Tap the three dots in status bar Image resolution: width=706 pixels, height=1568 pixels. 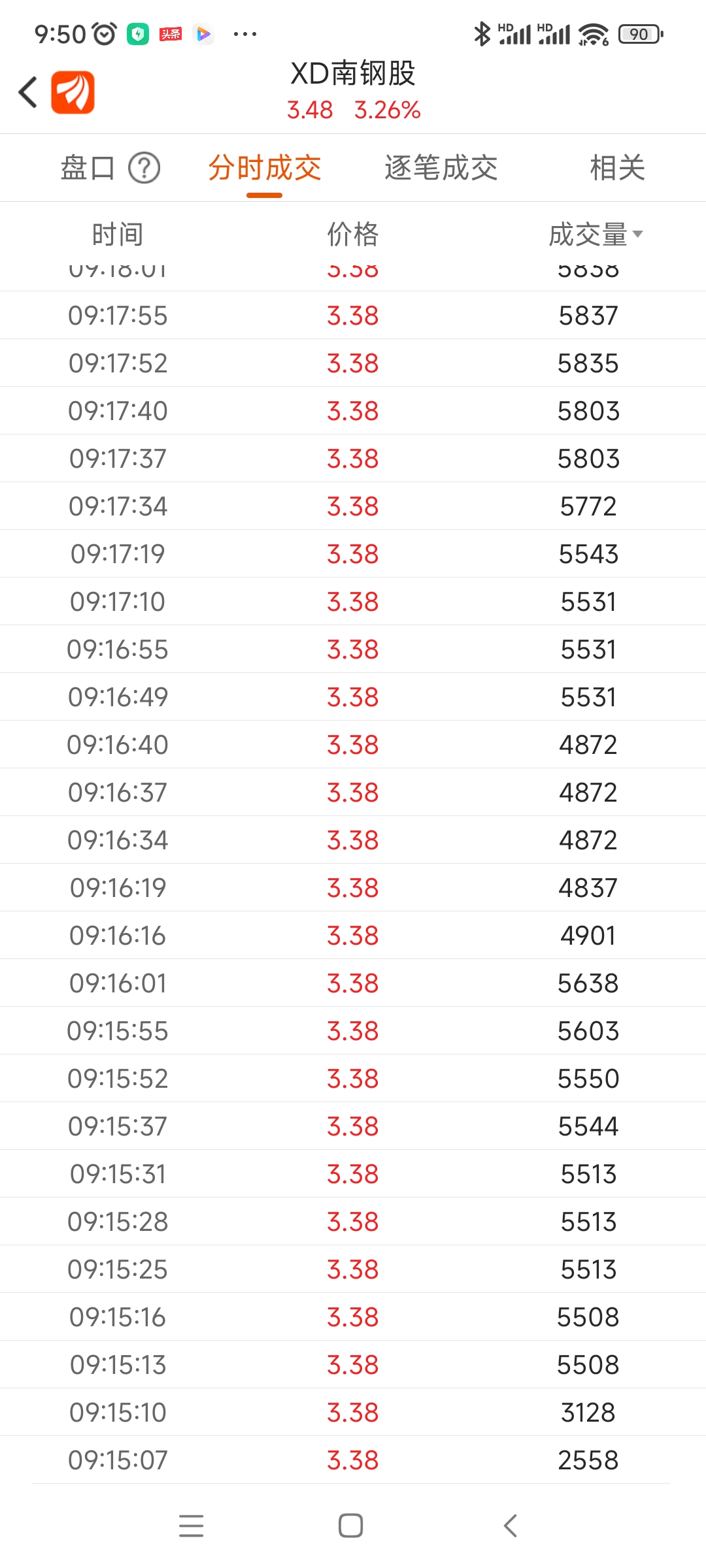pyautogui.click(x=245, y=34)
